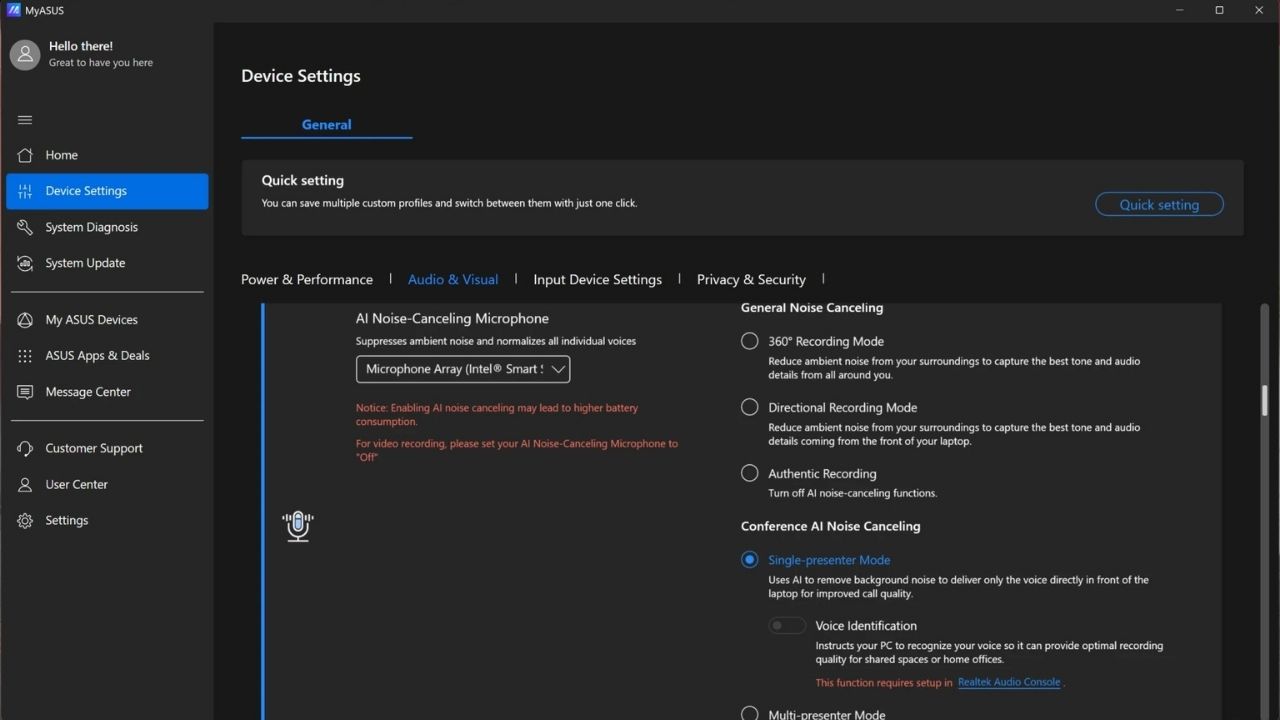
Task: Open the Realtek Audio Console link
Action: point(1009,682)
